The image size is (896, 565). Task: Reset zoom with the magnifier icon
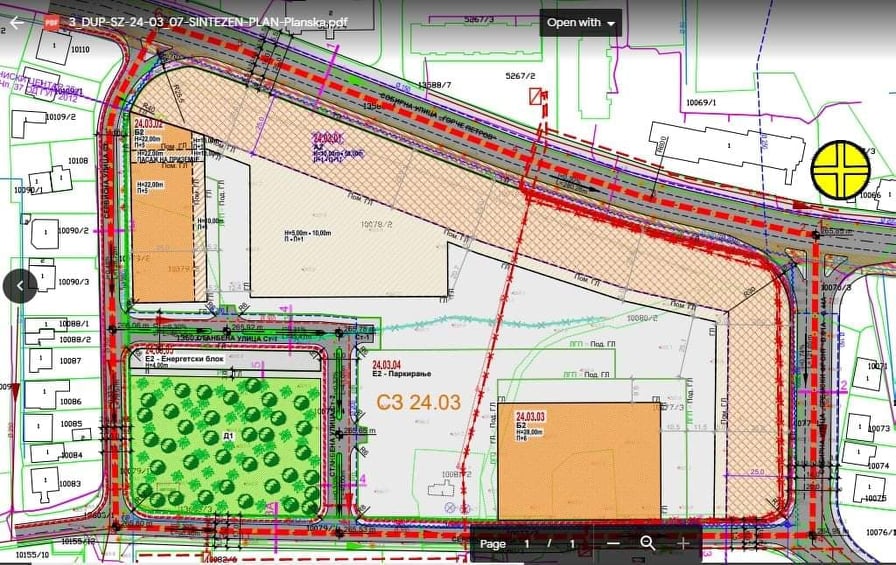click(648, 543)
